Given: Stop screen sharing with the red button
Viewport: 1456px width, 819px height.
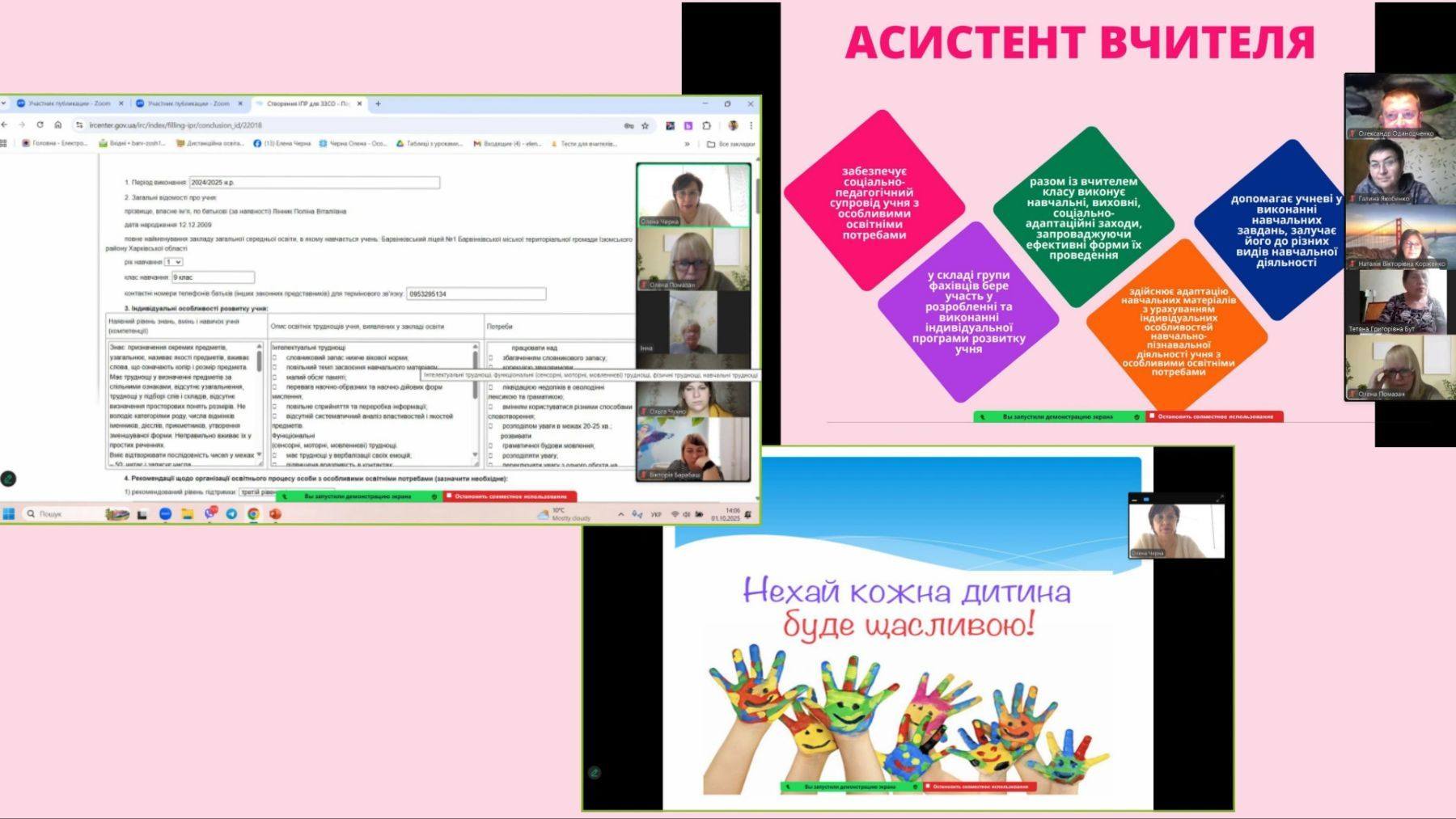Looking at the screenshot, I should (x=510, y=496).
